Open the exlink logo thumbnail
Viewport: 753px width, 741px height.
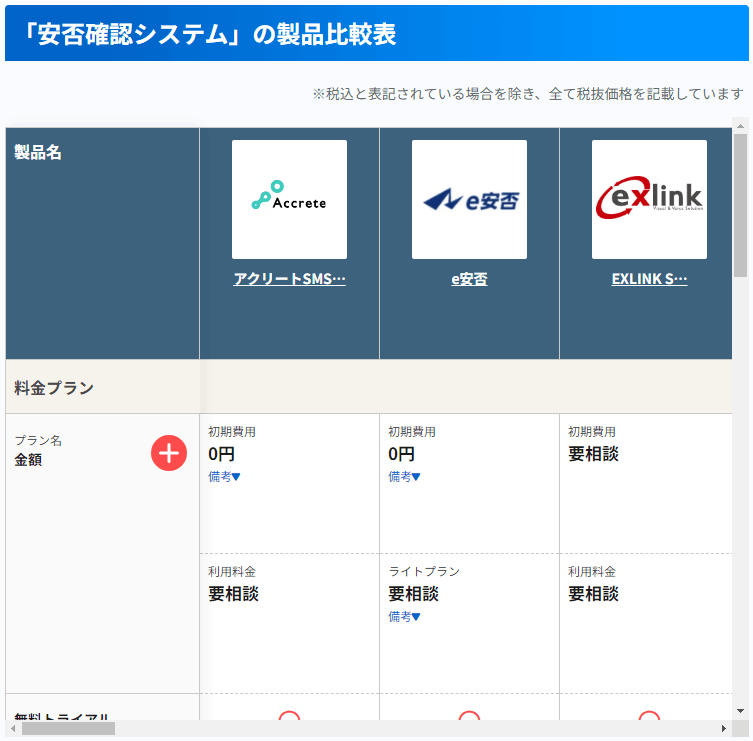coord(649,199)
